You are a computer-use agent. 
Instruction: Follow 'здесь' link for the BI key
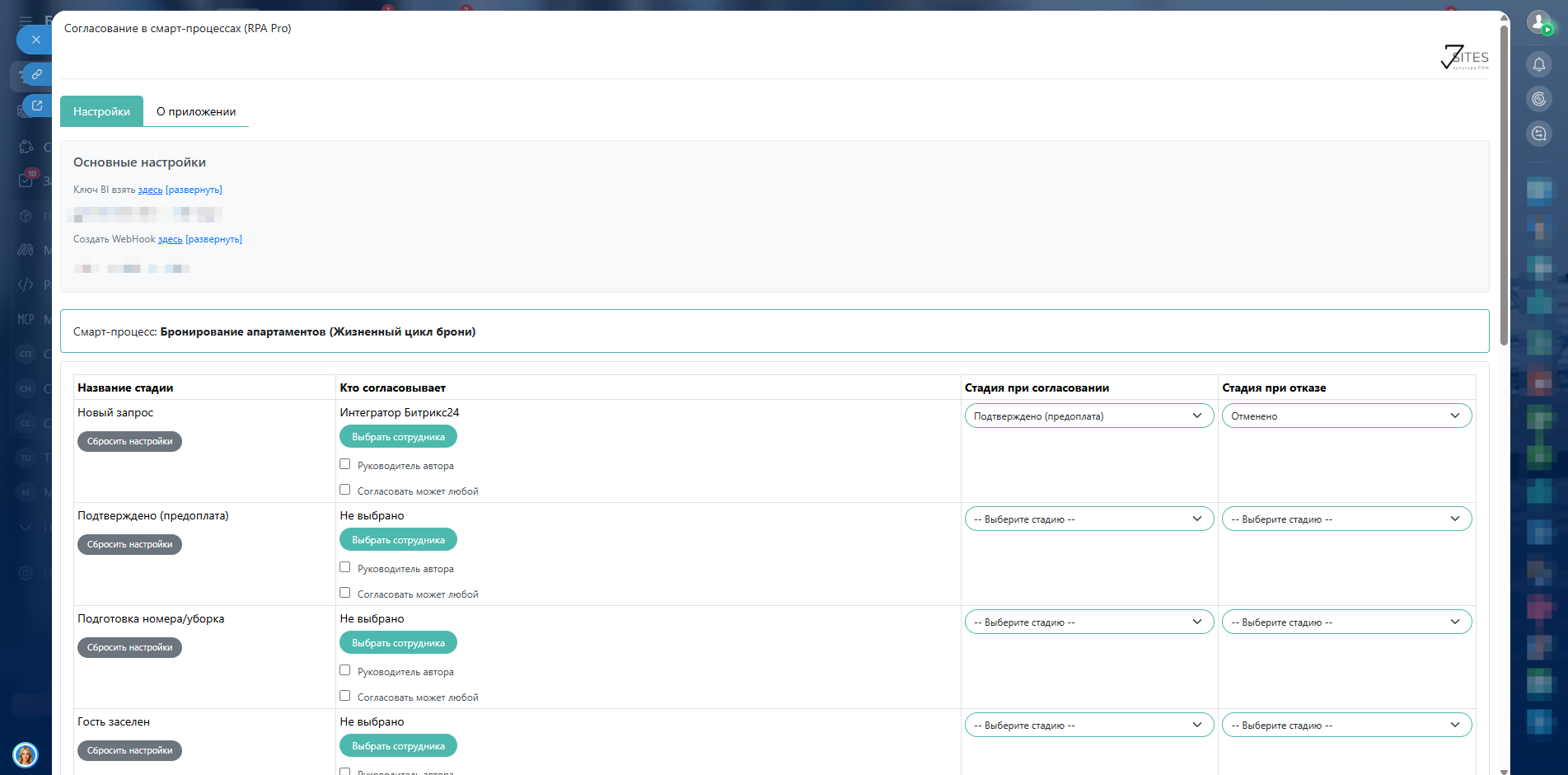point(150,190)
